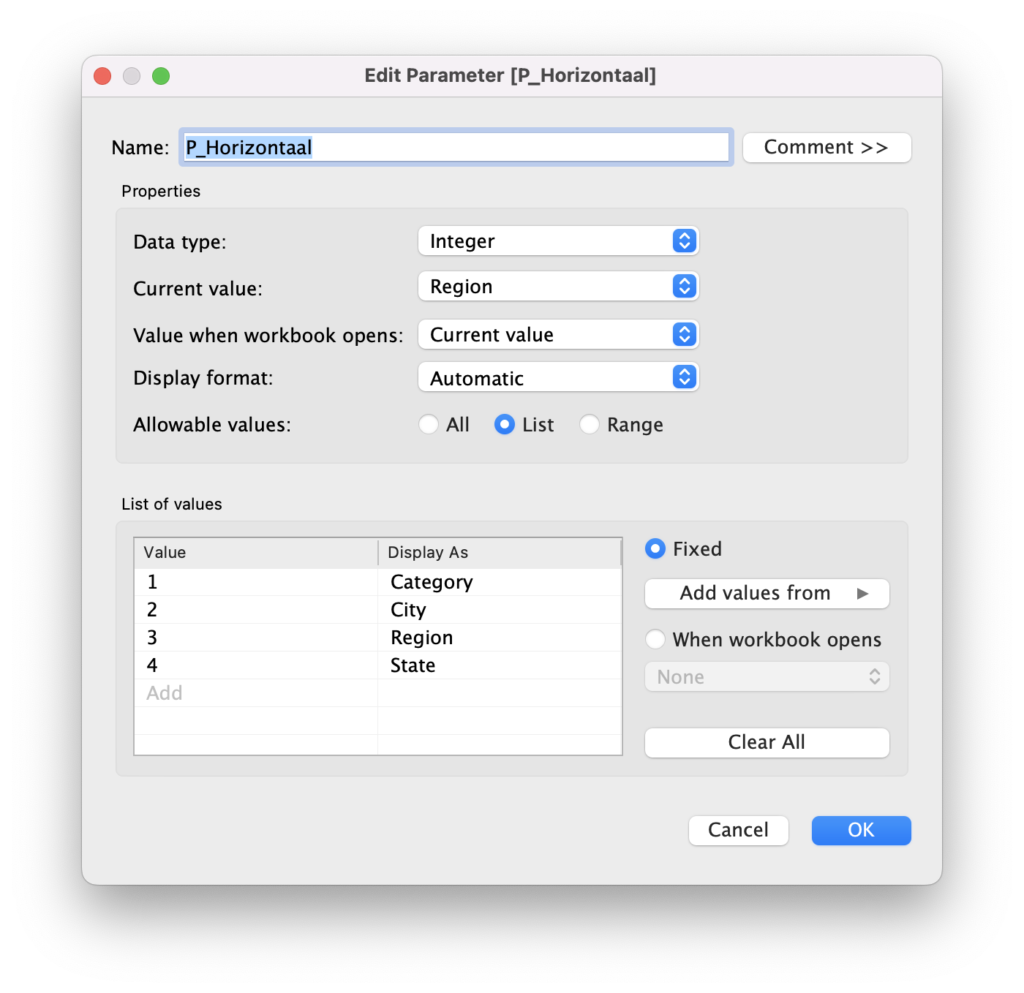1024x993 pixels.
Task: Open the Add values from menu
Action: tap(766, 593)
